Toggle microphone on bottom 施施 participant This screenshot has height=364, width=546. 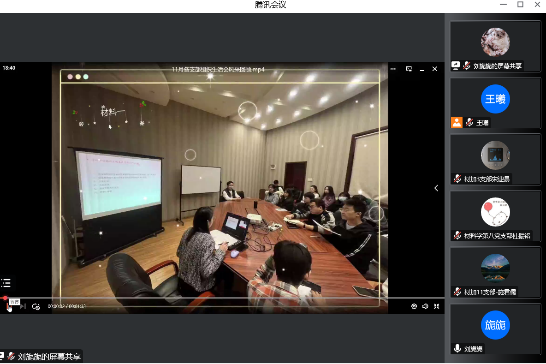(x=457, y=348)
